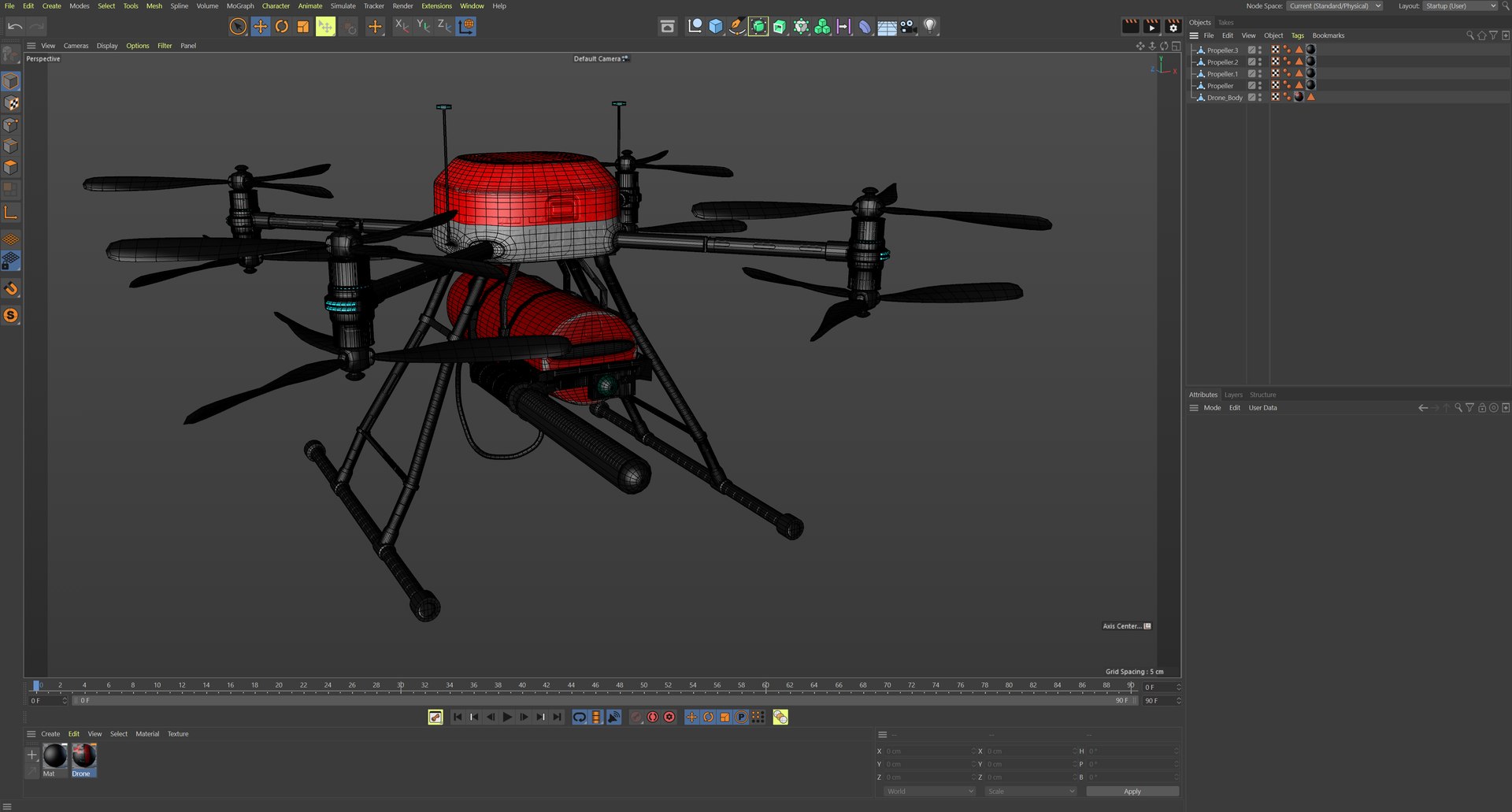Click Render to Picture Viewer icon

click(x=1151, y=26)
